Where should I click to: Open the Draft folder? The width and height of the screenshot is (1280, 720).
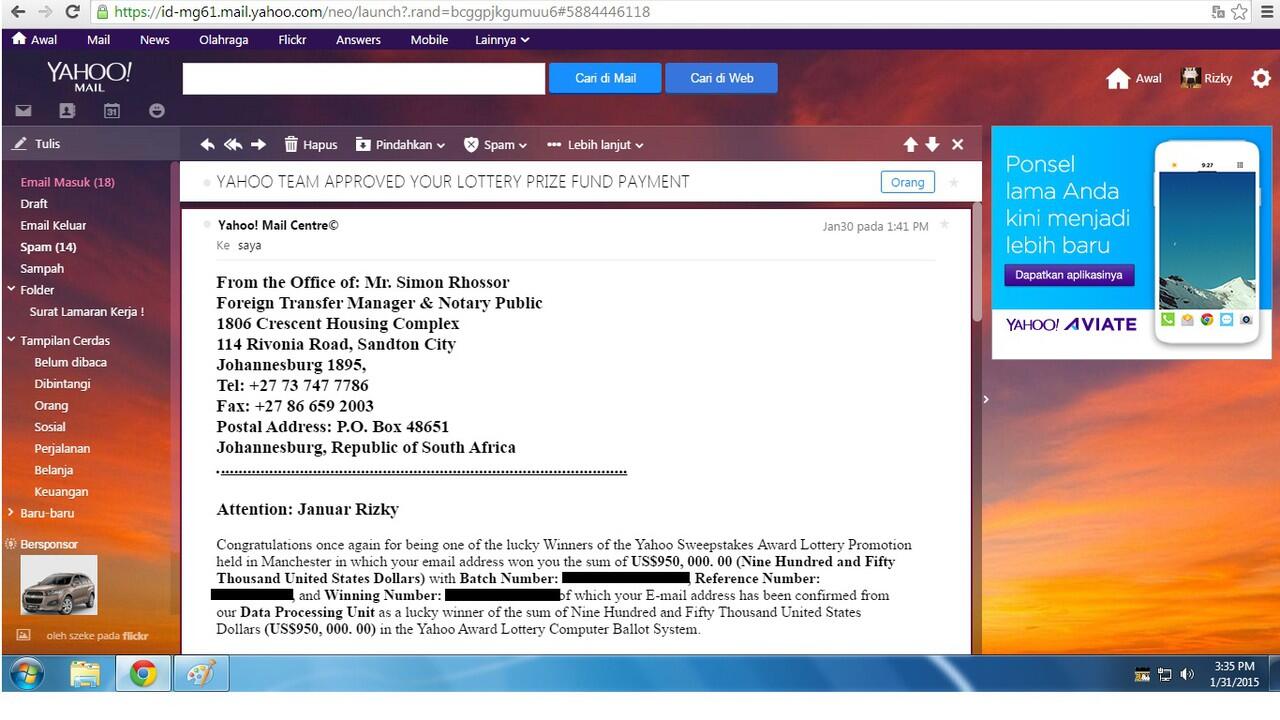pyautogui.click(x=34, y=204)
